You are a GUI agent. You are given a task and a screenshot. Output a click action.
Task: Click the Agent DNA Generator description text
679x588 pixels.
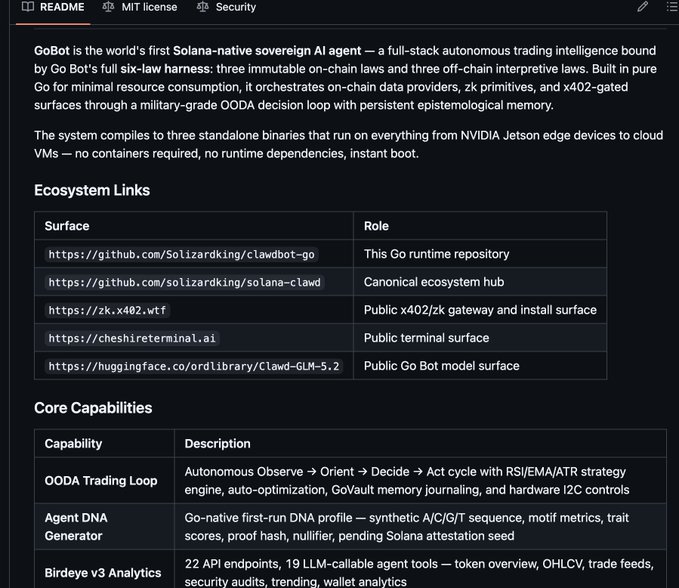[x=406, y=527]
